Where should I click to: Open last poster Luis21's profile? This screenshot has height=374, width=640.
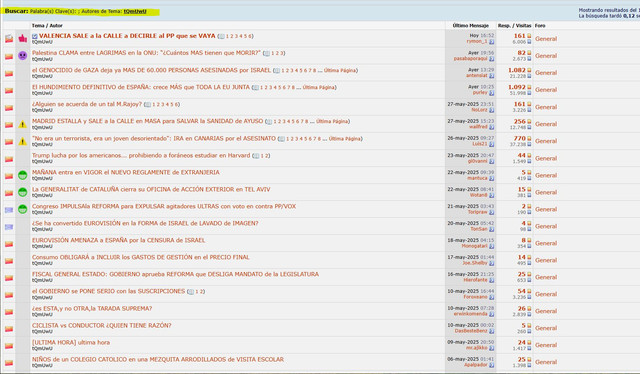480,144
